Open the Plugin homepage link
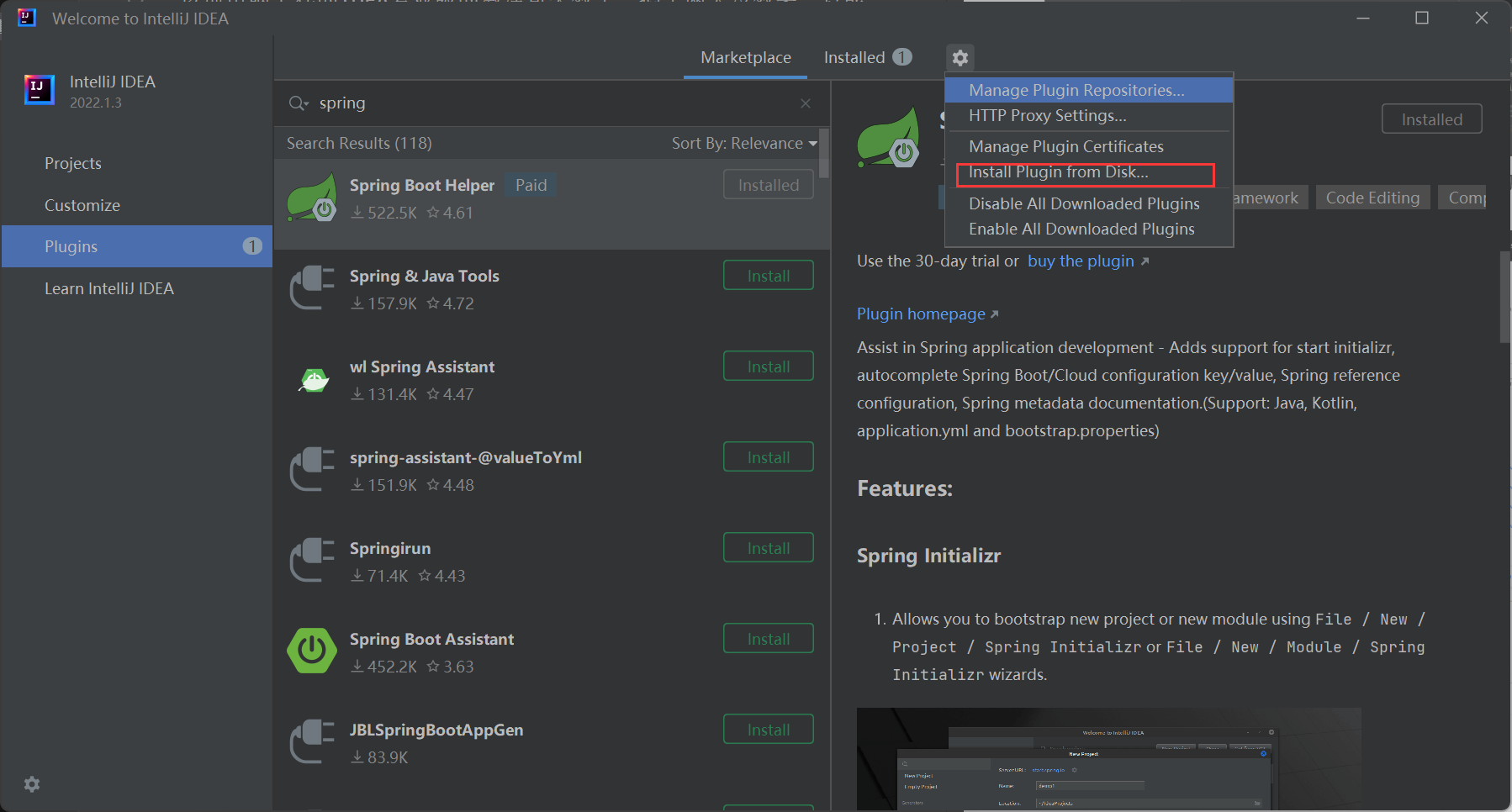The width and height of the screenshot is (1512, 812). click(x=921, y=314)
